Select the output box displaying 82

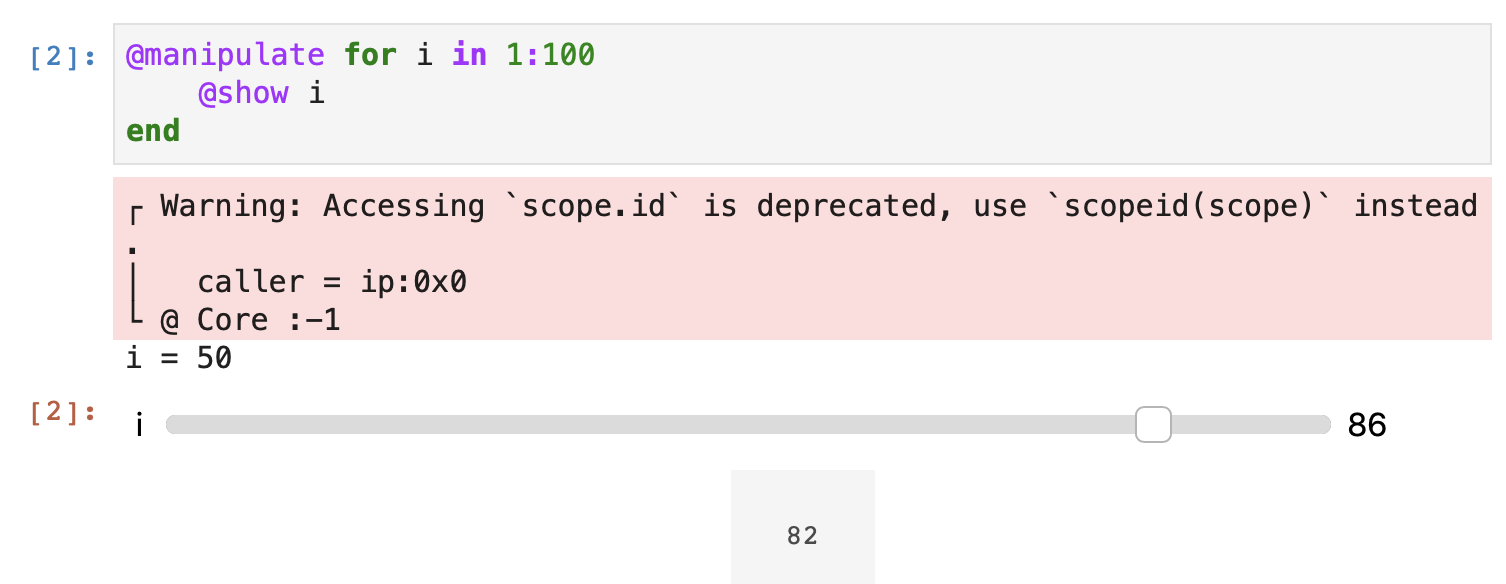pos(802,527)
